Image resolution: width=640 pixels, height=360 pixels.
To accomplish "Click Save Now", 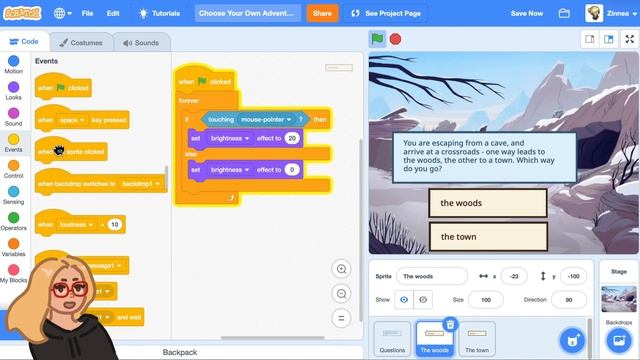I will pos(527,13).
